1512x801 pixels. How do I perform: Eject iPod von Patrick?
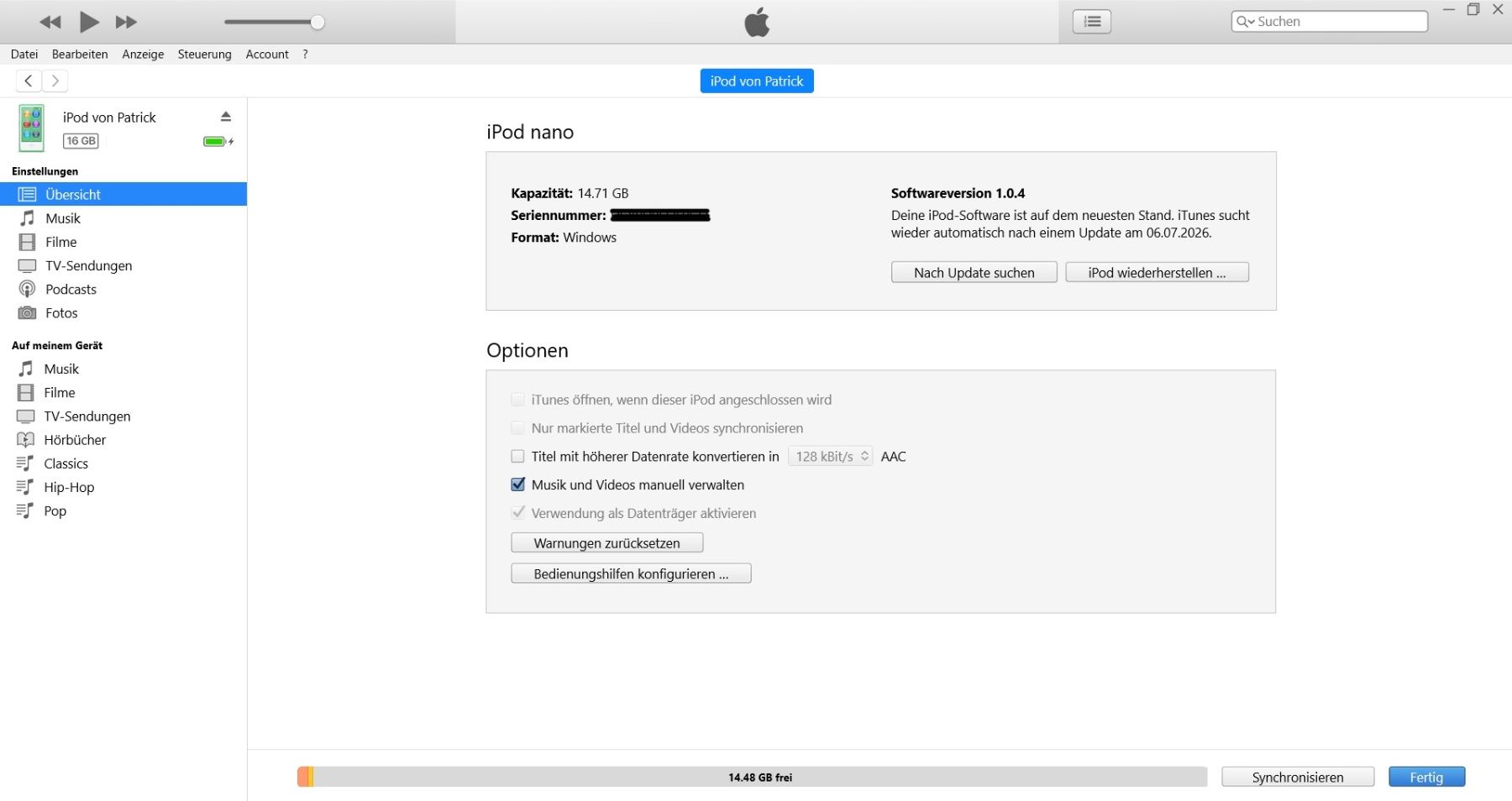(226, 117)
